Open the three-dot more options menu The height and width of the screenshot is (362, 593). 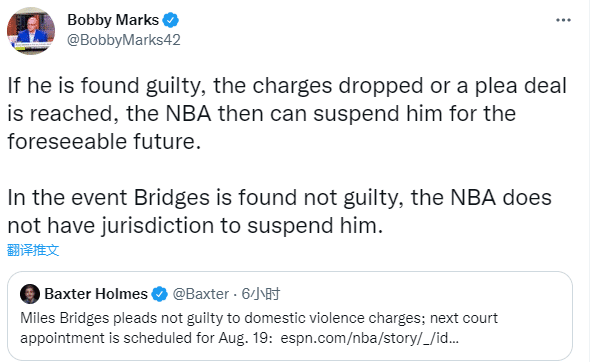[x=563, y=20]
